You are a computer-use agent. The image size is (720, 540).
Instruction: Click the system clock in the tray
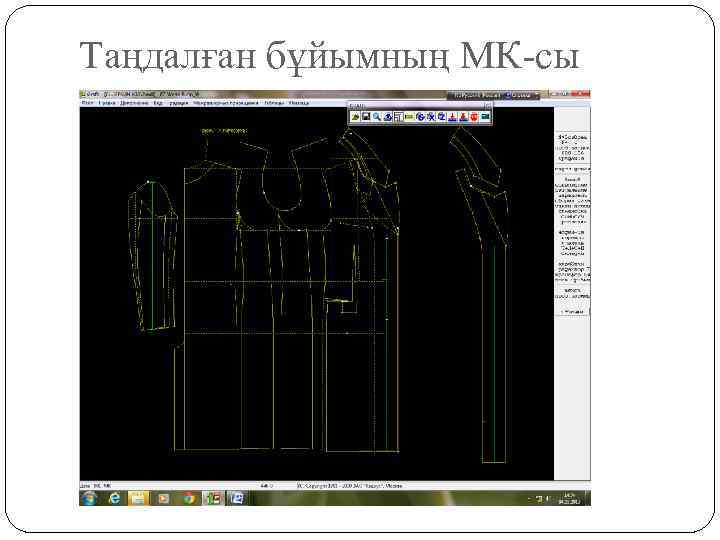[569, 498]
